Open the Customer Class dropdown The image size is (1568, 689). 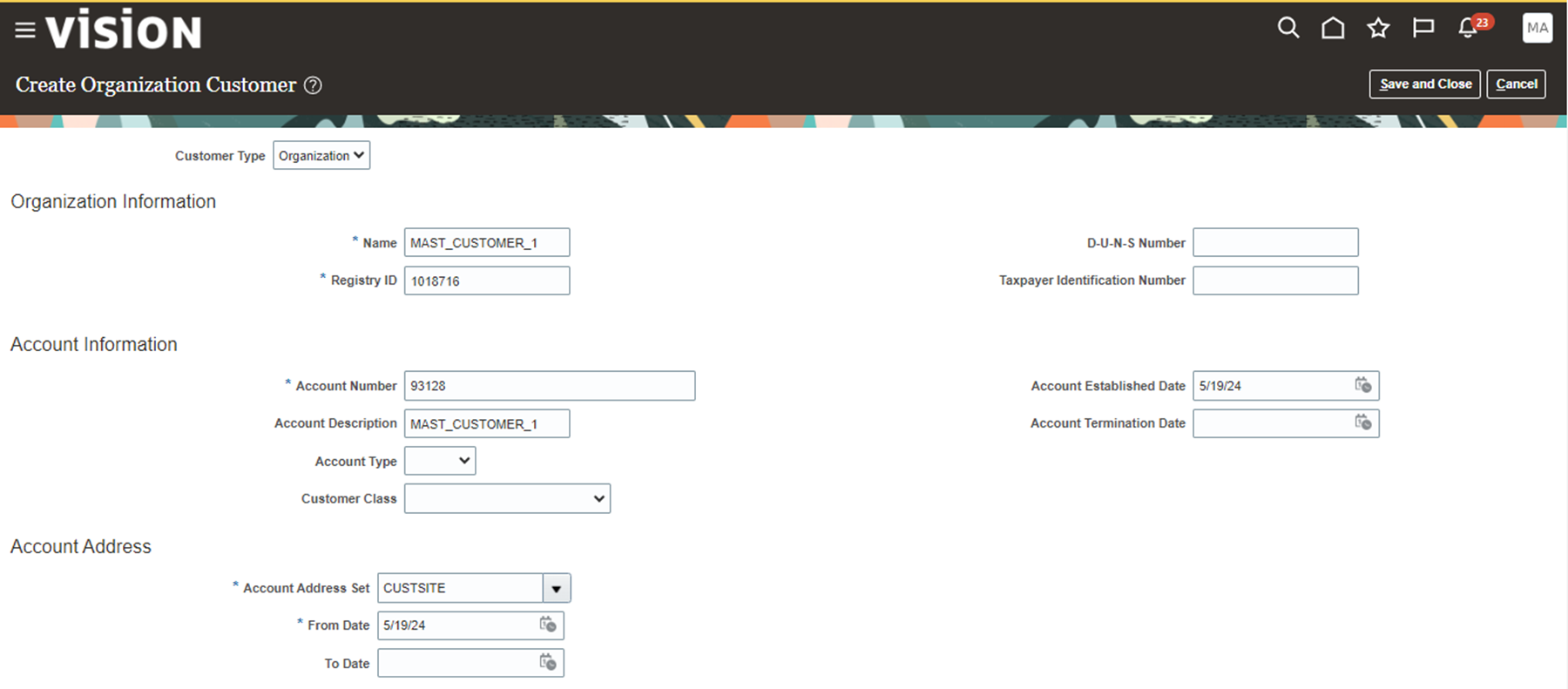pos(507,498)
